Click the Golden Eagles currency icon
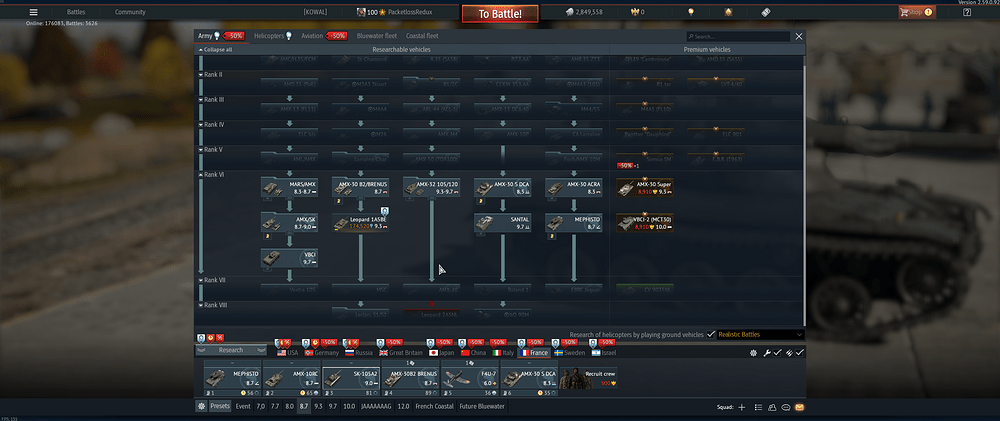Viewport: 1000px width, 421px height. point(635,12)
